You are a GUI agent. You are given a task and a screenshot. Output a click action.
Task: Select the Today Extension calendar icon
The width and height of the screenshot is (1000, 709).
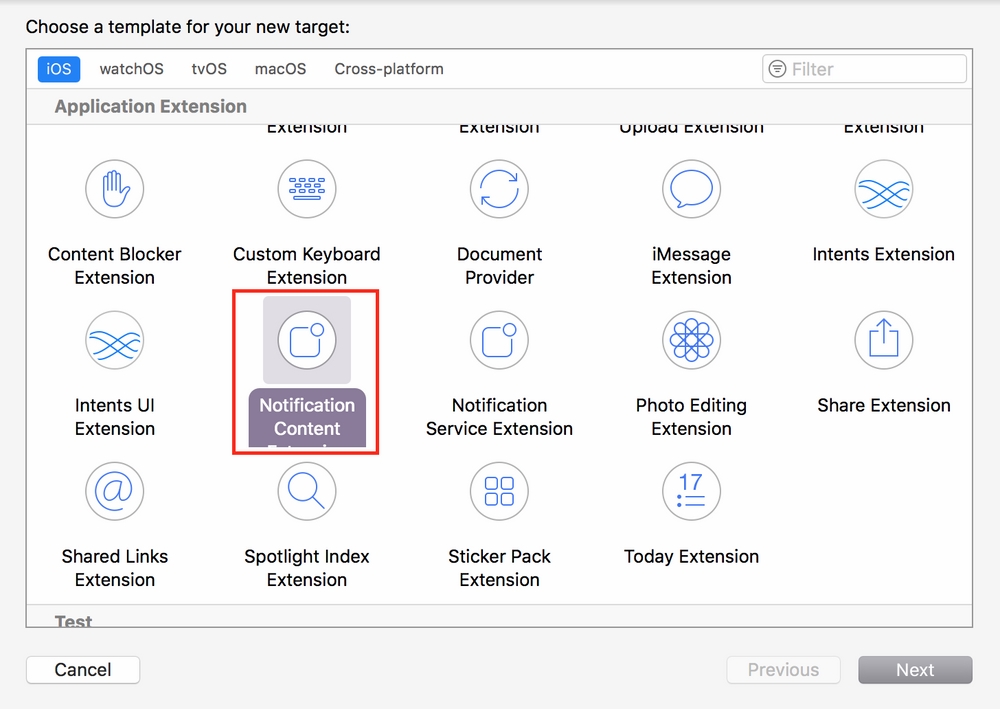coord(691,491)
